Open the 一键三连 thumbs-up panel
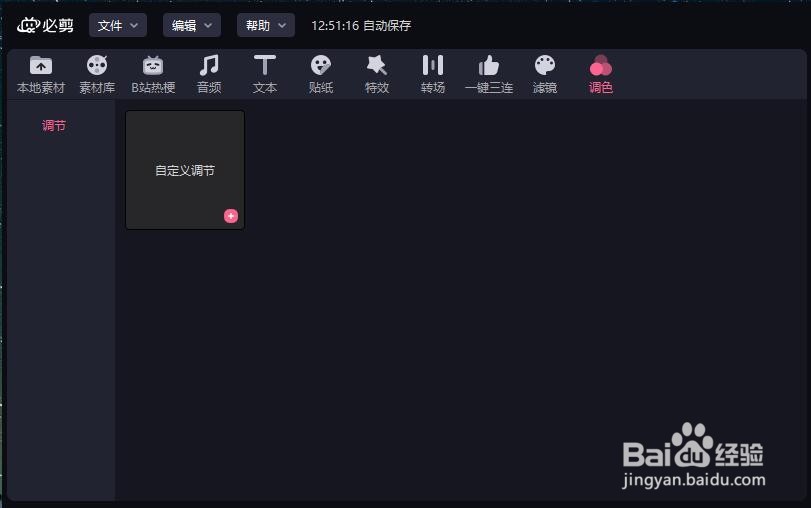The width and height of the screenshot is (811, 508). point(489,74)
